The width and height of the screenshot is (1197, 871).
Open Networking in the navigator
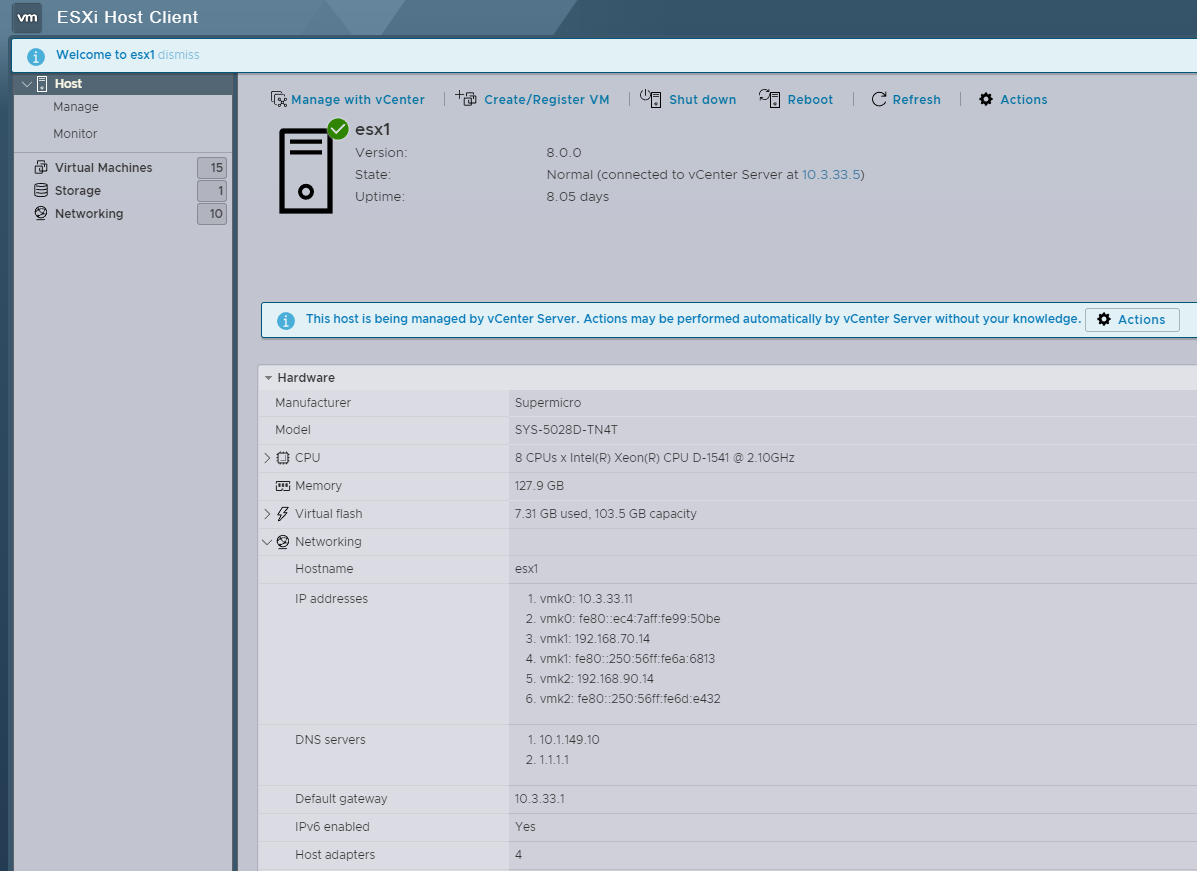89,214
